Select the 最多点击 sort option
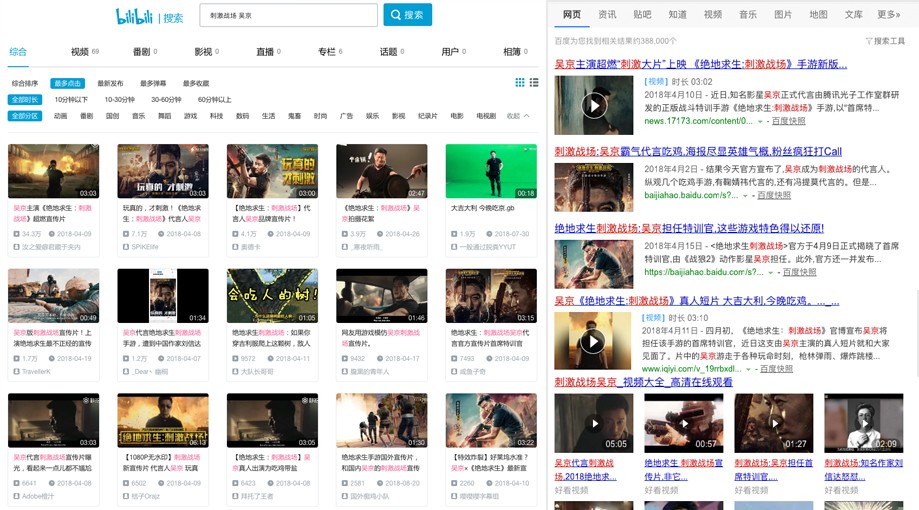This screenshot has height=510, width=919. (x=67, y=83)
